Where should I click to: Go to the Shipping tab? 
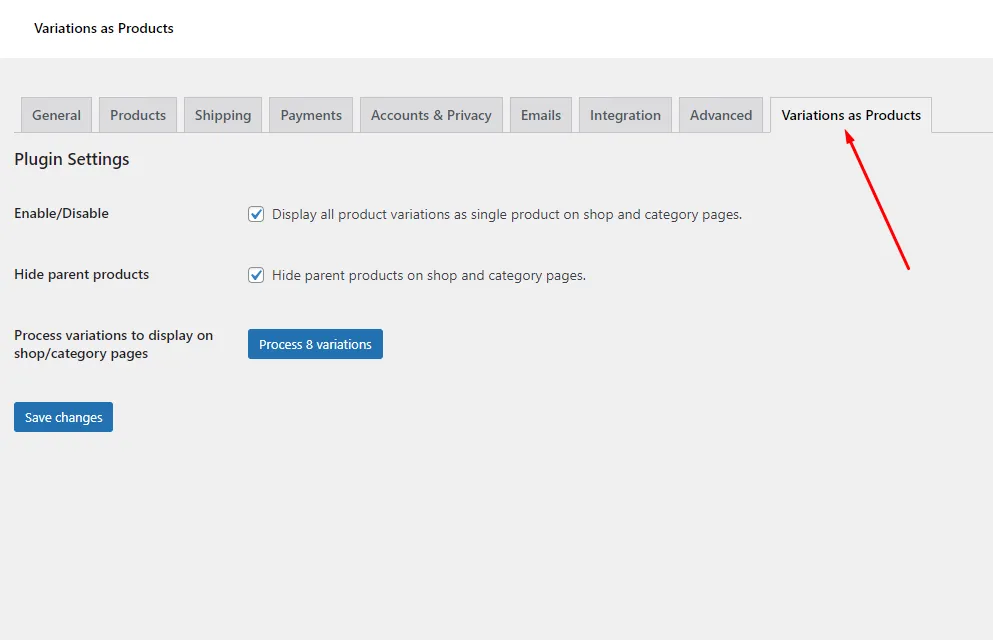click(x=223, y=115)
